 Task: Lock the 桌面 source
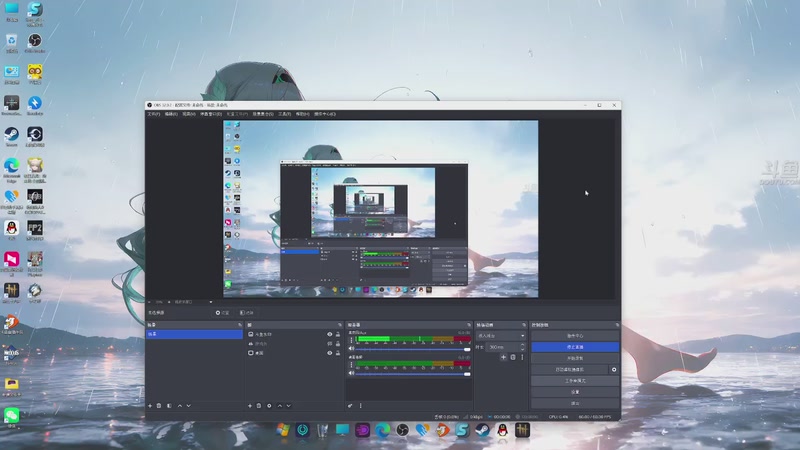(338, 353)
